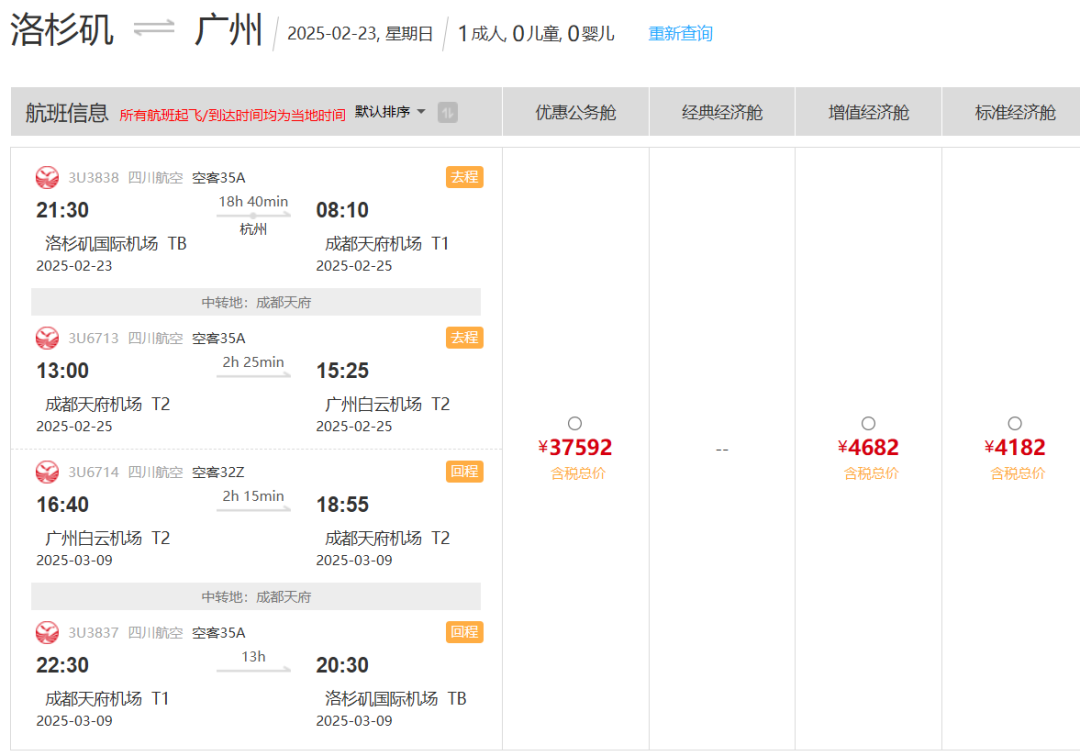Click the Sichuan Airlines logo for 3U6713
Image resolution: width=1080 pixels, height=756 pixels.
[x=47, y=338]
